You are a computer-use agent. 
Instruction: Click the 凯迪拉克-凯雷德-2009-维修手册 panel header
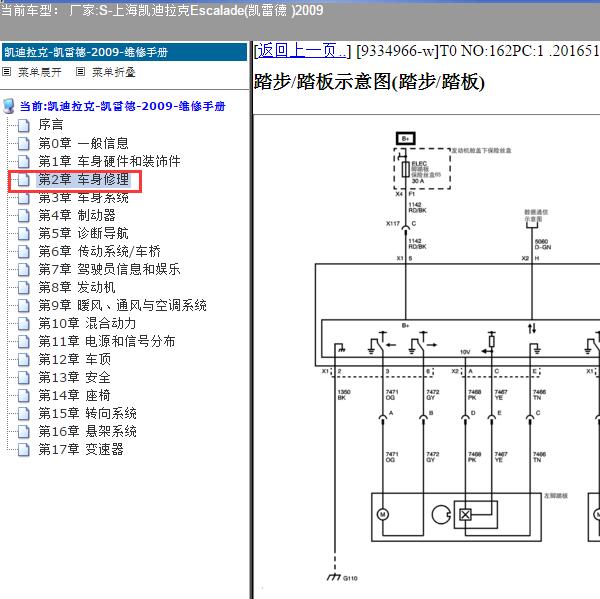[x=124, y=52]
